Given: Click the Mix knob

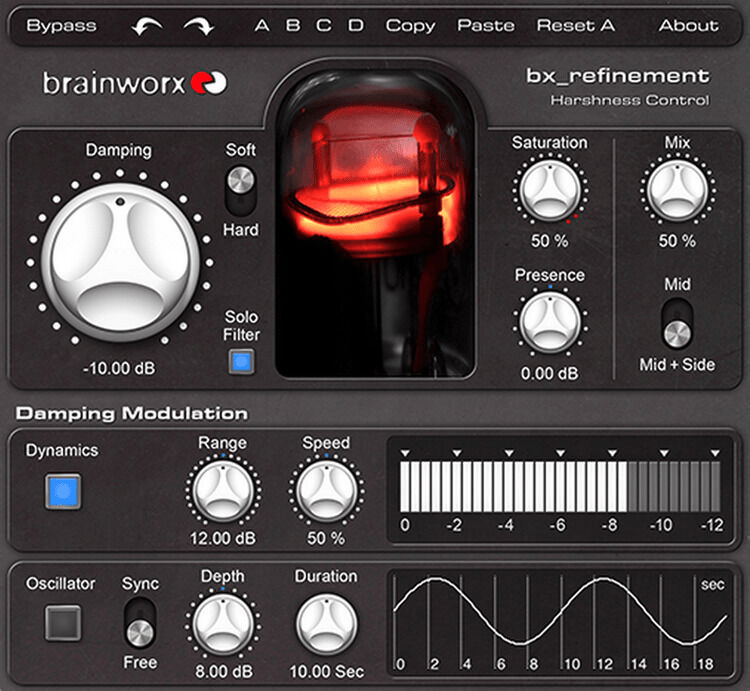Looking at the screenshot, I should tap(677, 191).
